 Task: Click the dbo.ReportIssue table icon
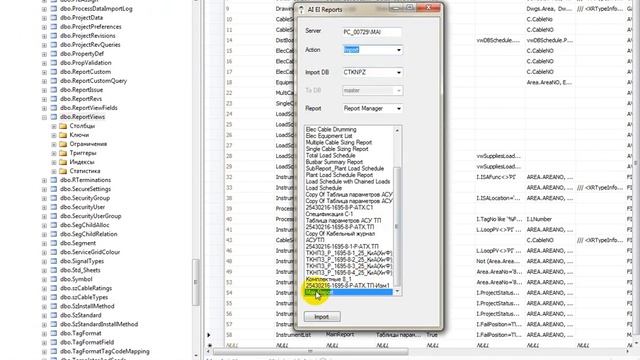(x=54, y=90)
